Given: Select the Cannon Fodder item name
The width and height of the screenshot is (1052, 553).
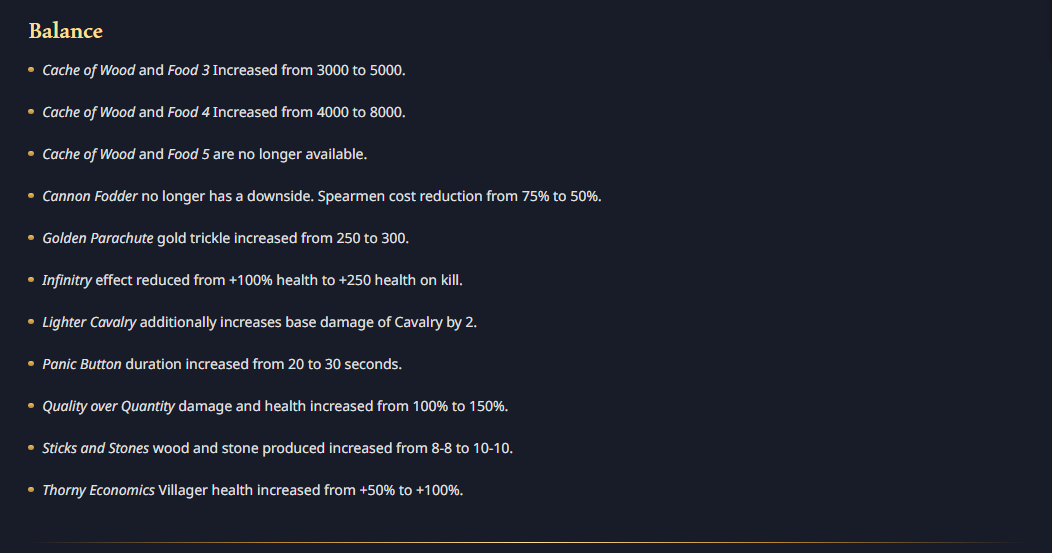Looking at the screenshot, I should pyautogui.click(x=90, y=196).
